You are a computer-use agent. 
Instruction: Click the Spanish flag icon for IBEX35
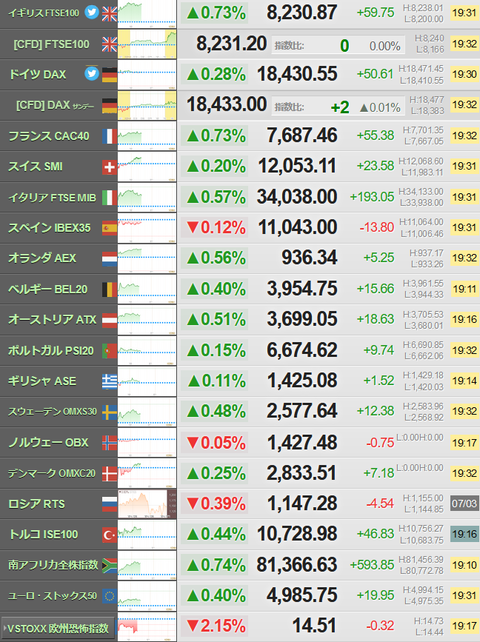pos(109,228)
